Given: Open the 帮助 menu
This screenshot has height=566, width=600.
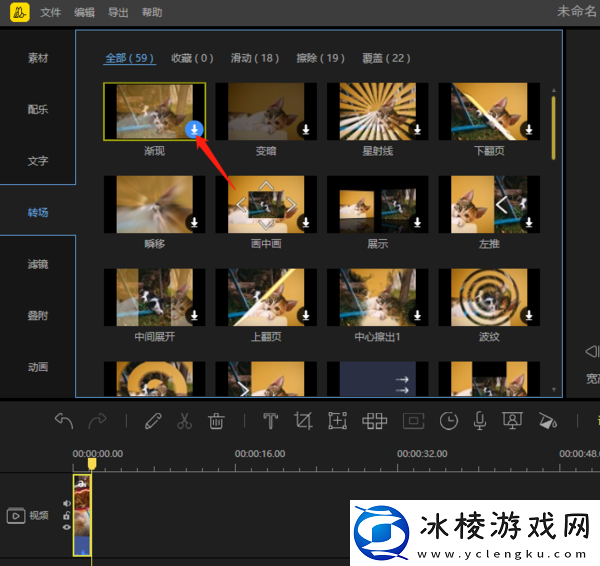Looking at the screenshot, I should pos(152,13).
